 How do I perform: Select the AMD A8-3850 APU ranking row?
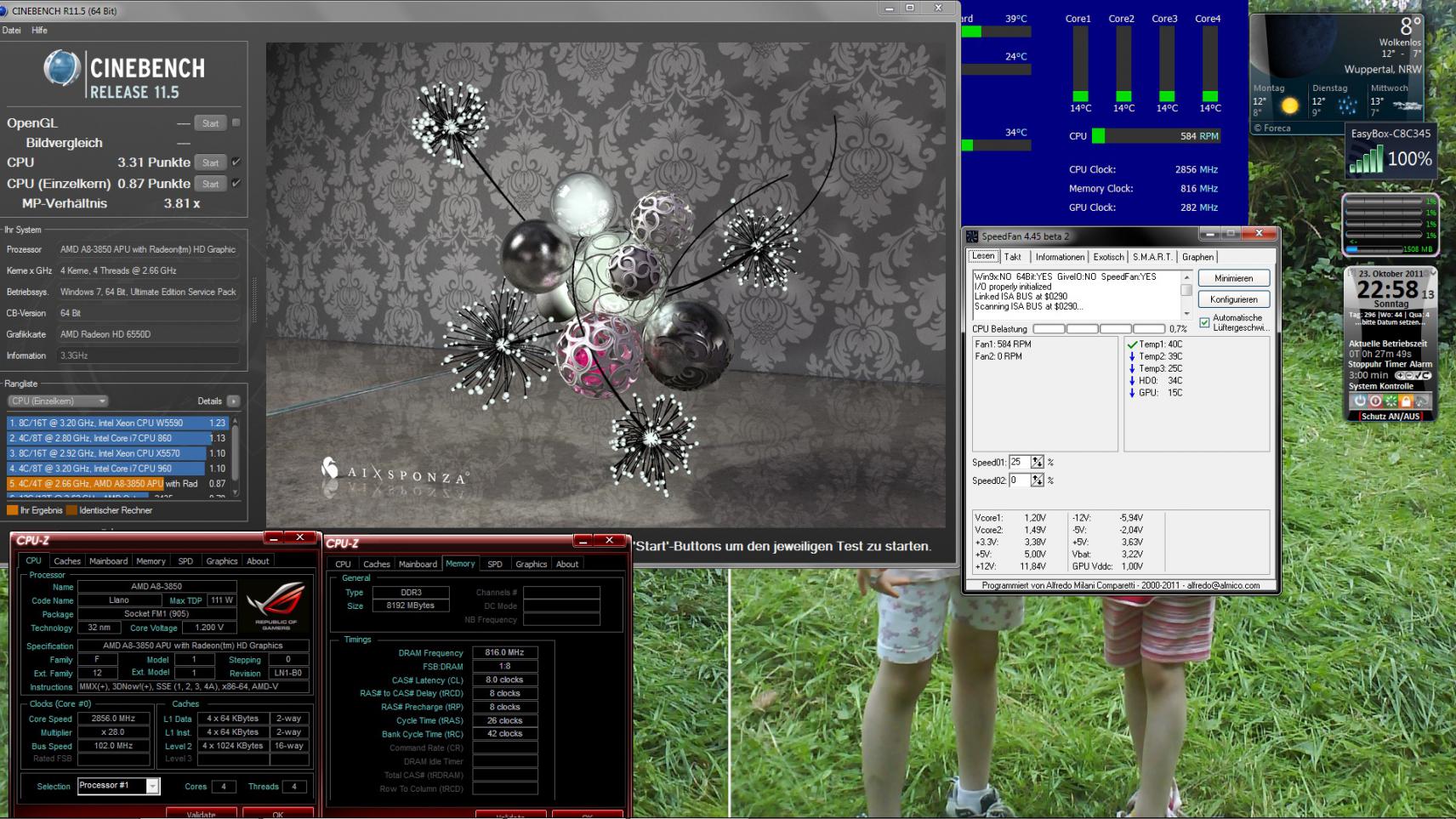[117, 484]
